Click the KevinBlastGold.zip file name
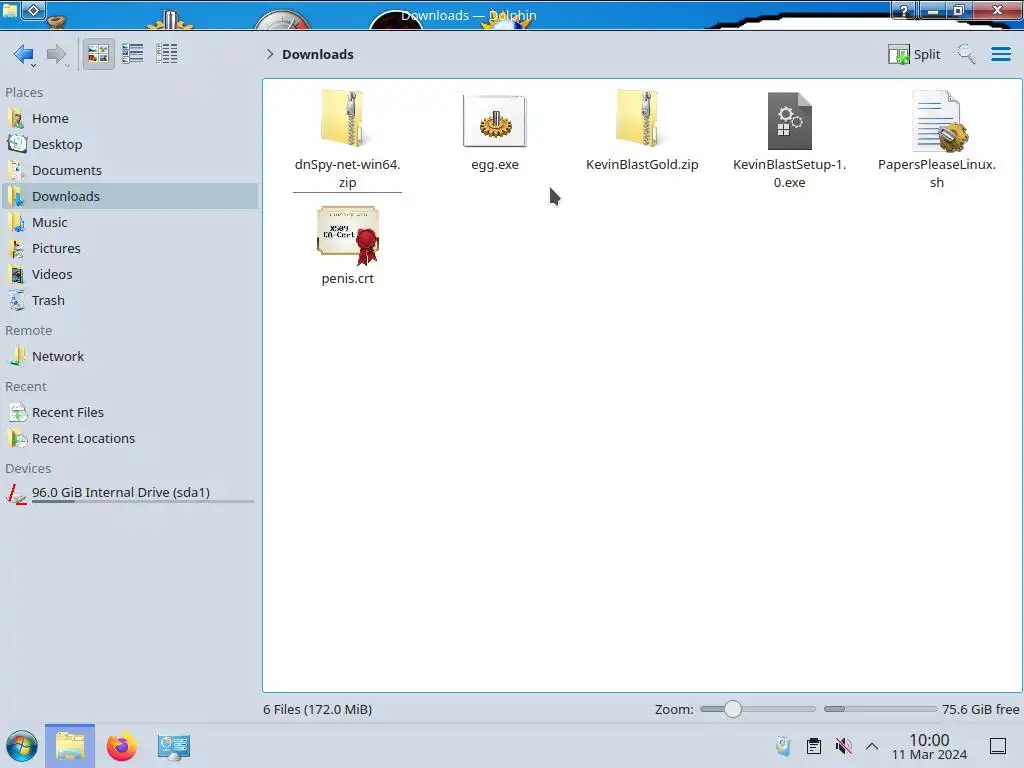Image resolution: width=1024 pixels, height=768 pixels. tap(642, 165)
